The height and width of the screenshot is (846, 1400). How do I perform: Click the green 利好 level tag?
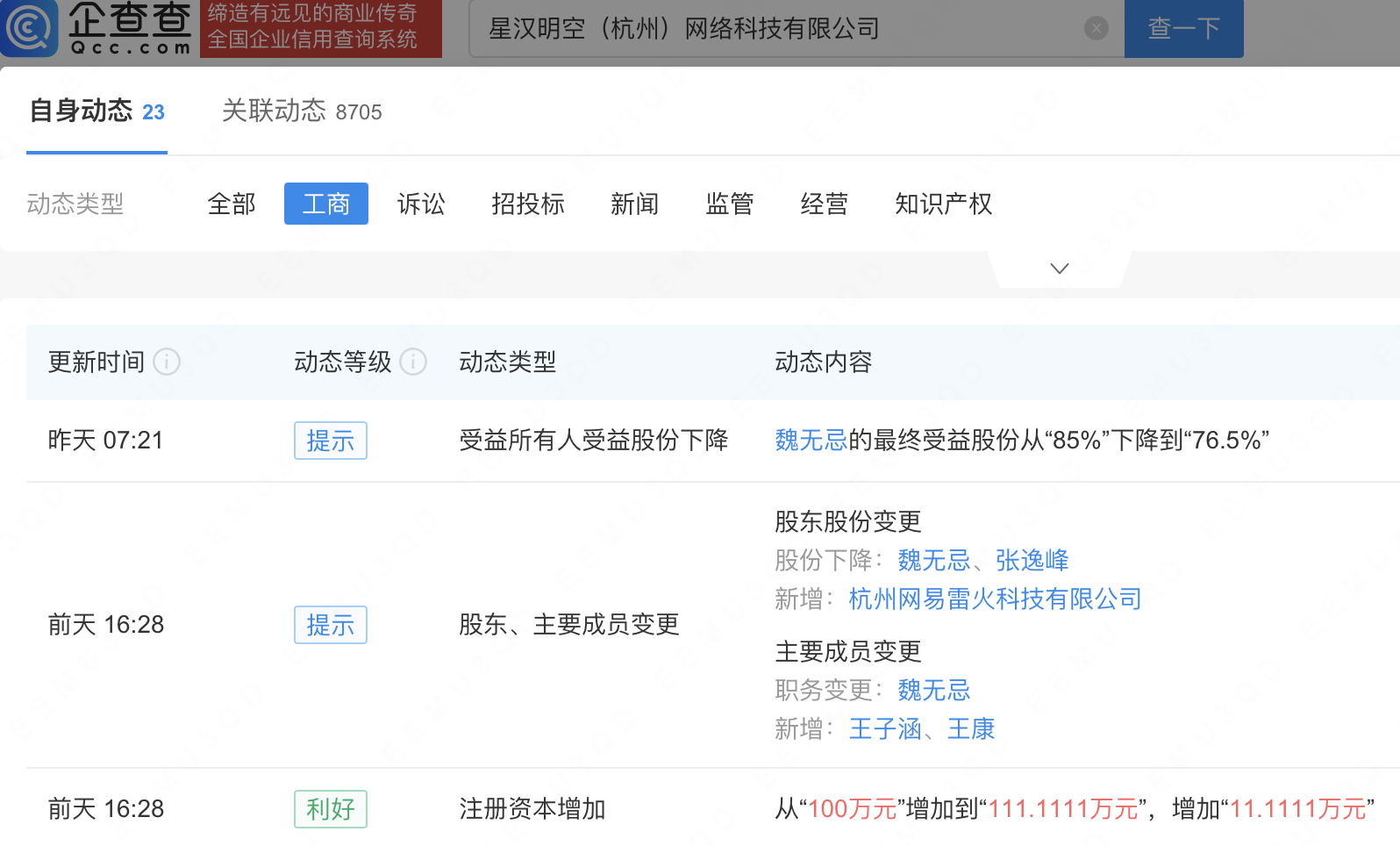click(330, 808)
